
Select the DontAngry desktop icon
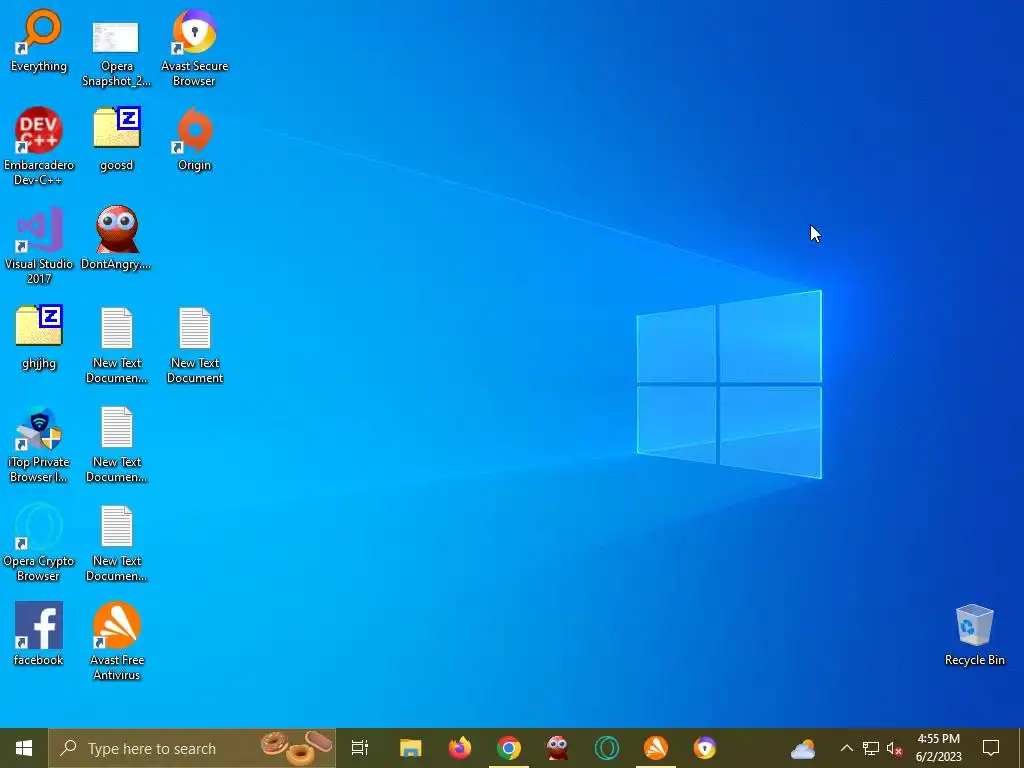pyautogui.click(x=116, y=238)
